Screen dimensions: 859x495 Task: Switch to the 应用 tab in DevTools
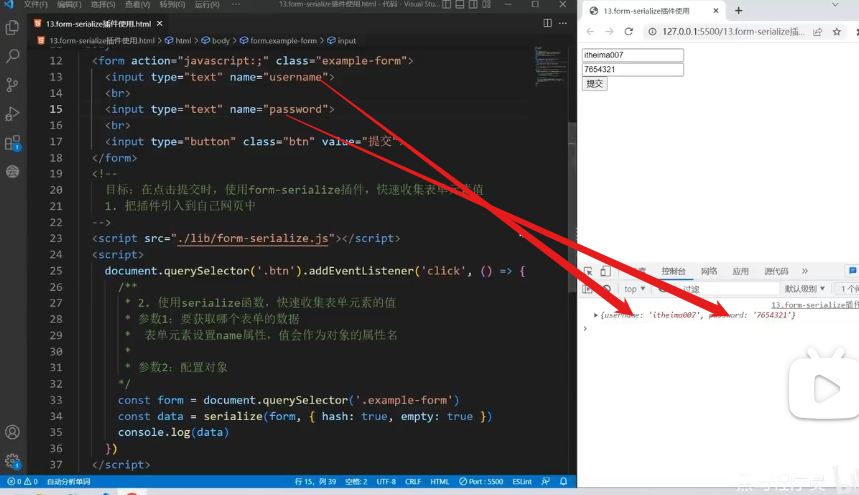coord(741,271)
